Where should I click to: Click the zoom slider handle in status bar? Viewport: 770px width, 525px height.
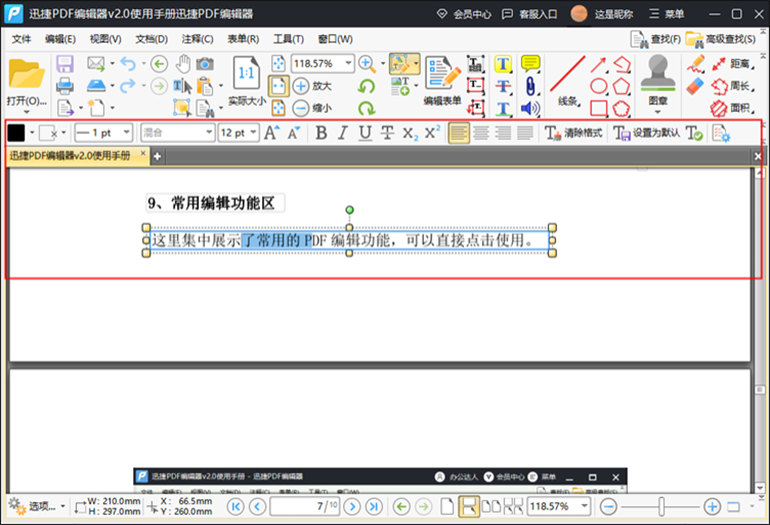662,506
